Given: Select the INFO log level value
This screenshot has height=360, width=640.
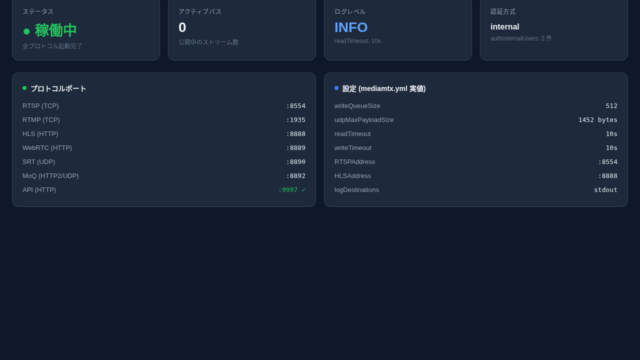Looking at the screenshot, I should click(x=351, y=27).
